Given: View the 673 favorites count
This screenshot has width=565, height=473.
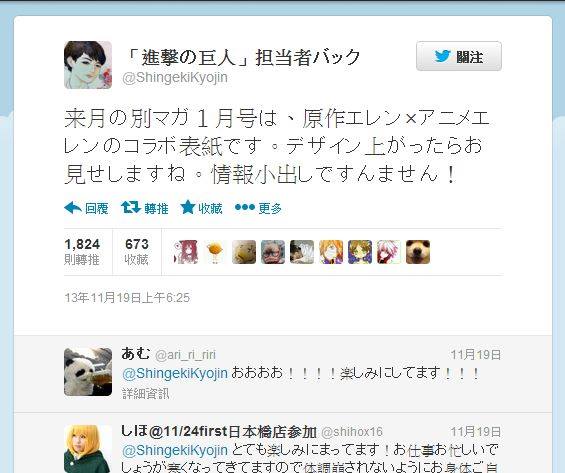Looking at the screenshot, I should 137,251.
